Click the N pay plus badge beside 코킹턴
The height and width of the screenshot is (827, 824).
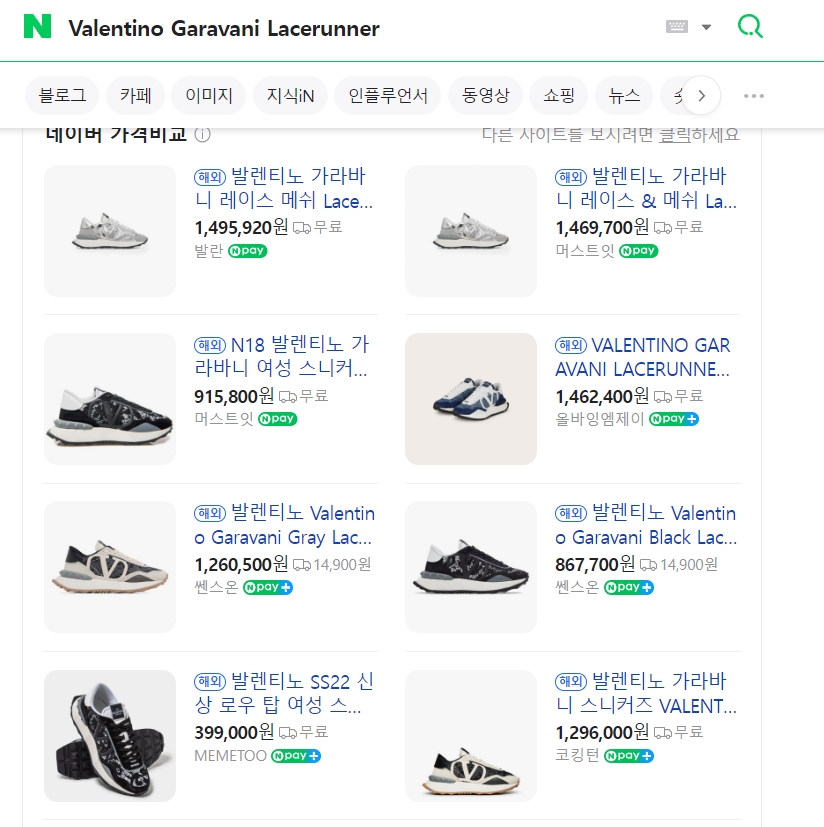coord(629,756)
